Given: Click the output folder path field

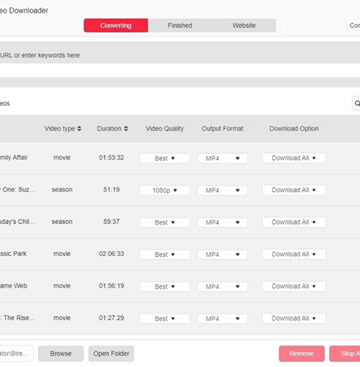Looking at the screenshot, I should click(16, 354).
